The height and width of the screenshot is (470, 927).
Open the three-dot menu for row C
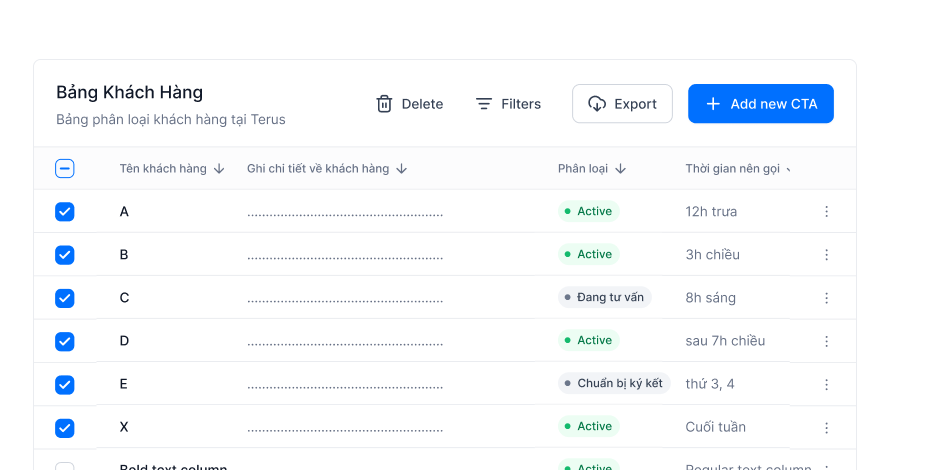(x=826, y=298)
